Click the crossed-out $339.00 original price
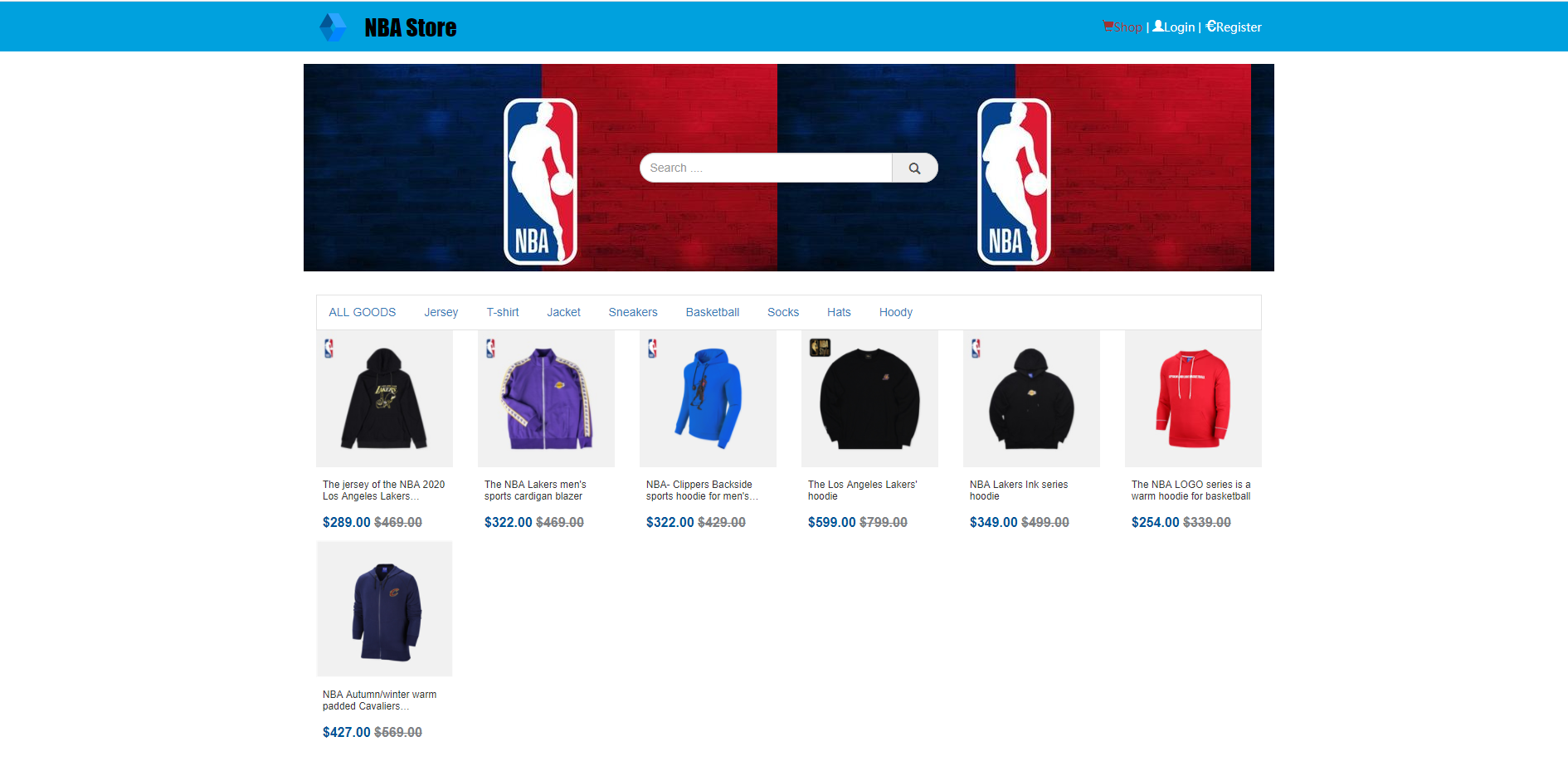This screenshot has height=766, width=1568. [x=1207, y=522]
